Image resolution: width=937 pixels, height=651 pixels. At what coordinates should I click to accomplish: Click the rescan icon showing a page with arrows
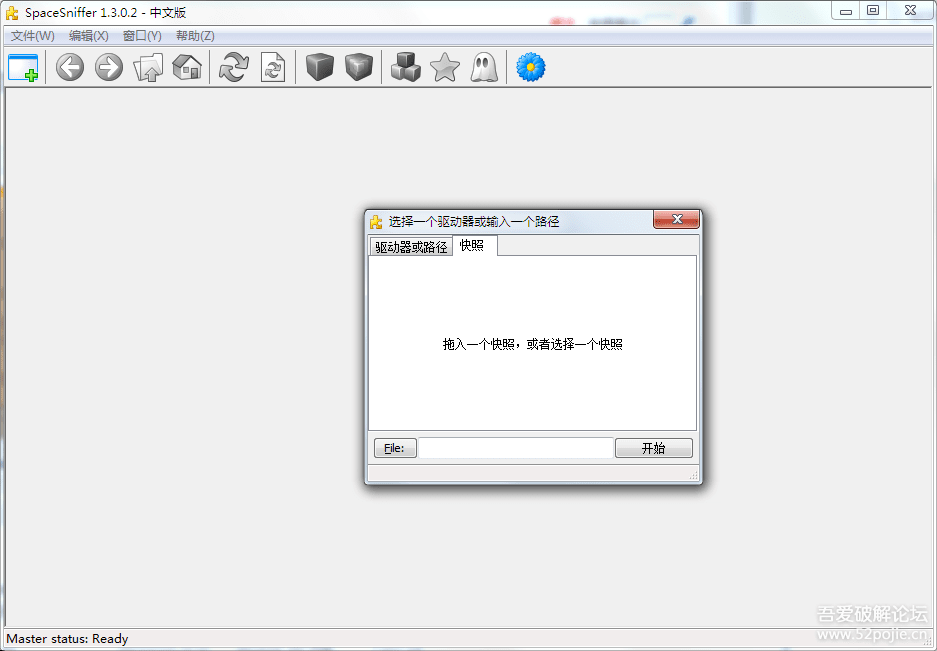coord(273,68)
